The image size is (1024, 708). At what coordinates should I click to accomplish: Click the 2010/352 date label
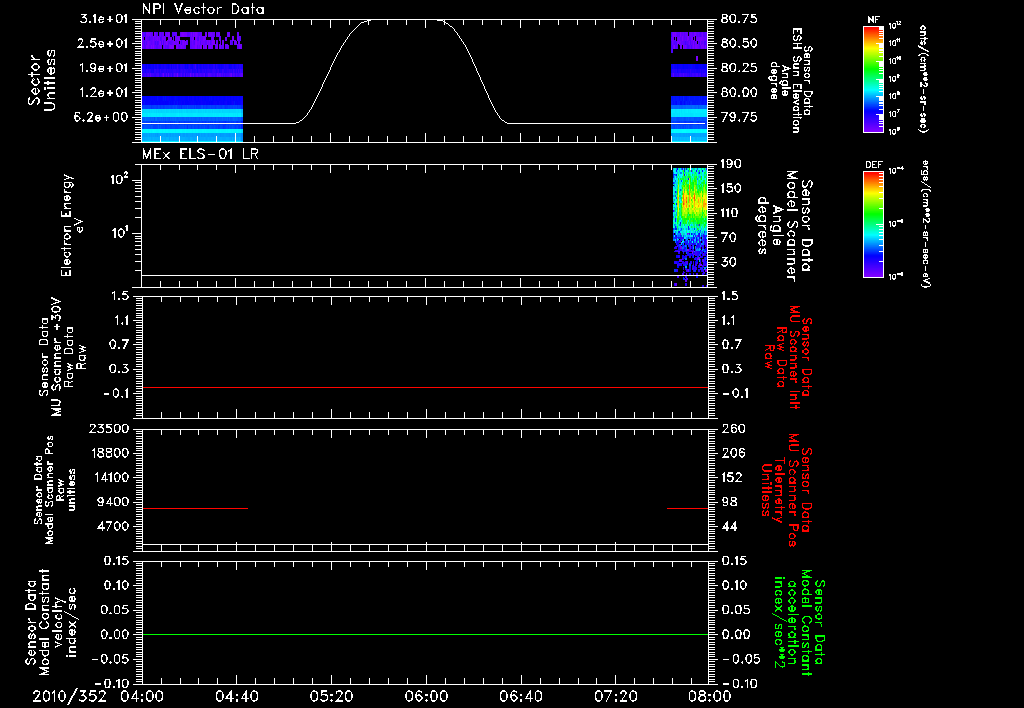point(69,696)
